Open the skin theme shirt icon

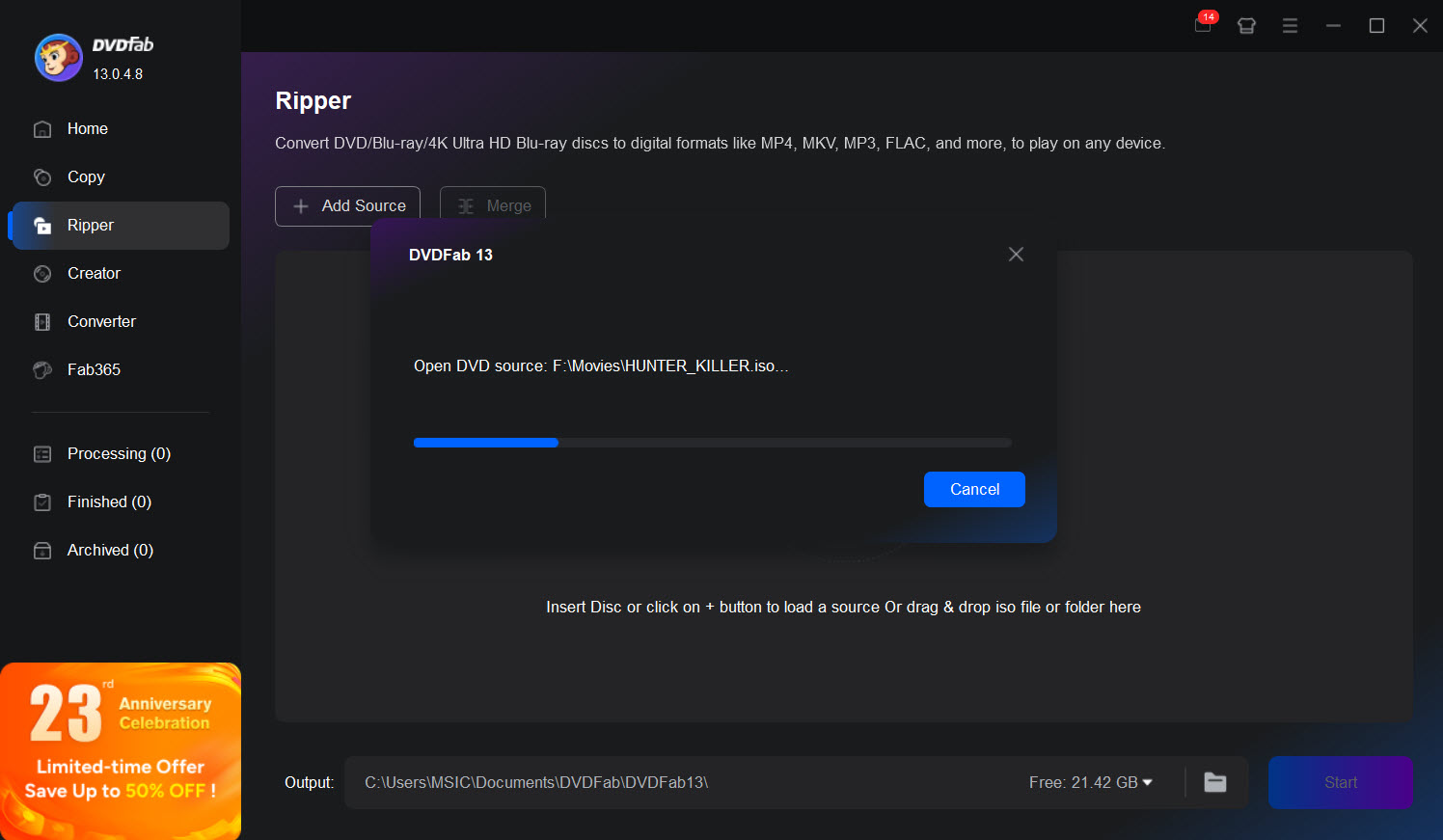coord(1246,26)
